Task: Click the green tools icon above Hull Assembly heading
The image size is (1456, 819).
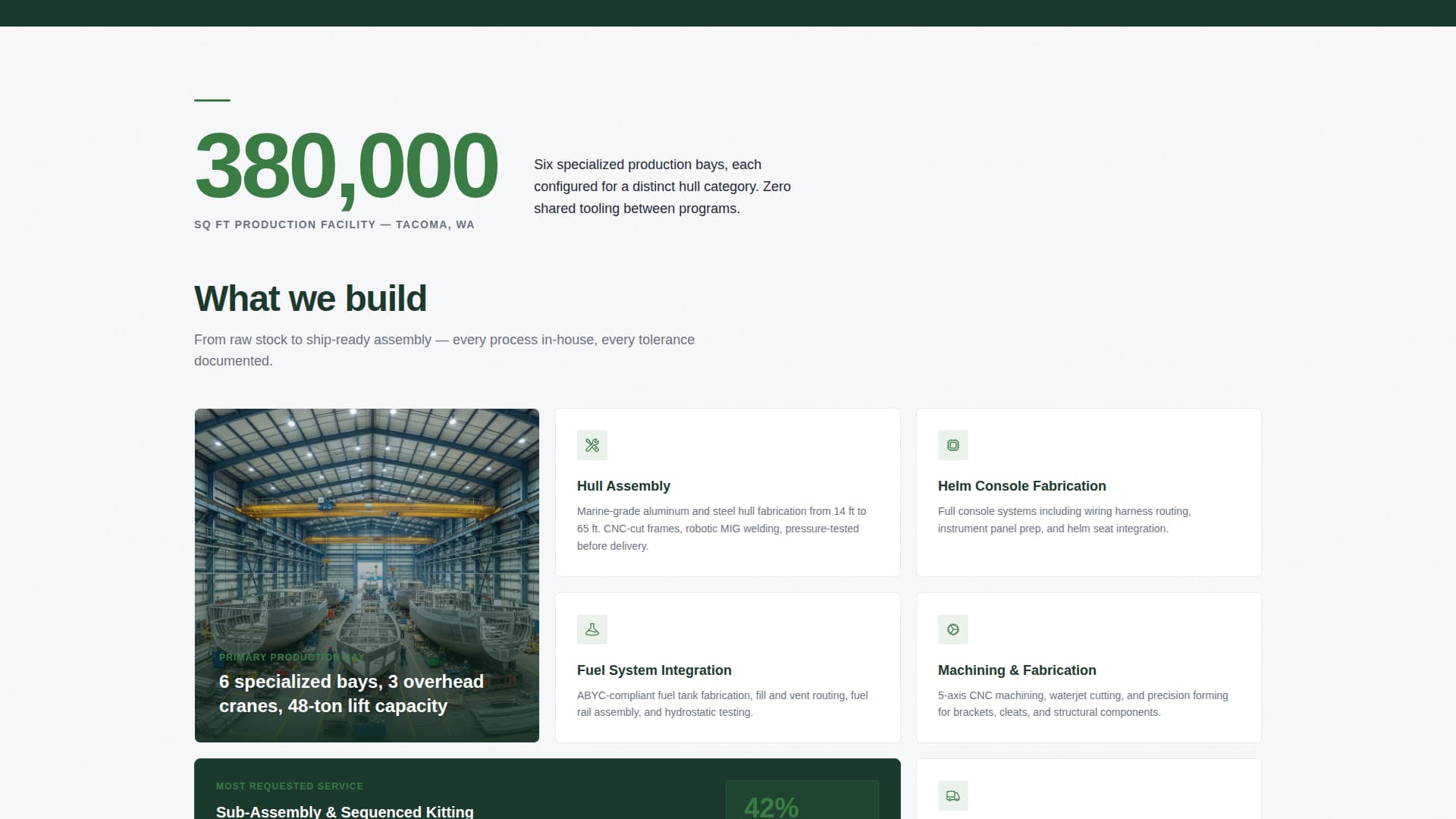Action: pyautogui.click(x=592, y=445)
